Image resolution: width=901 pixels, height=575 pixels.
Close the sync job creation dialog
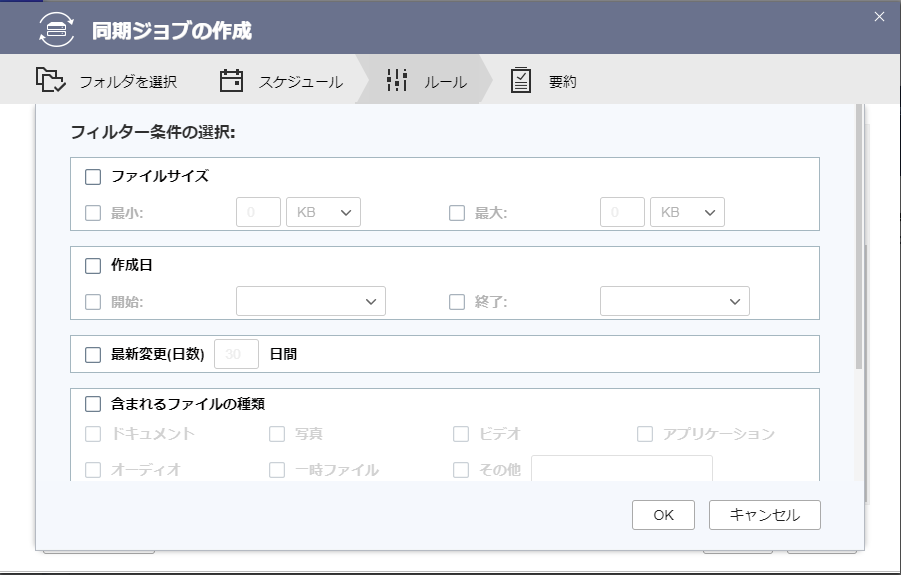point(879,16)
